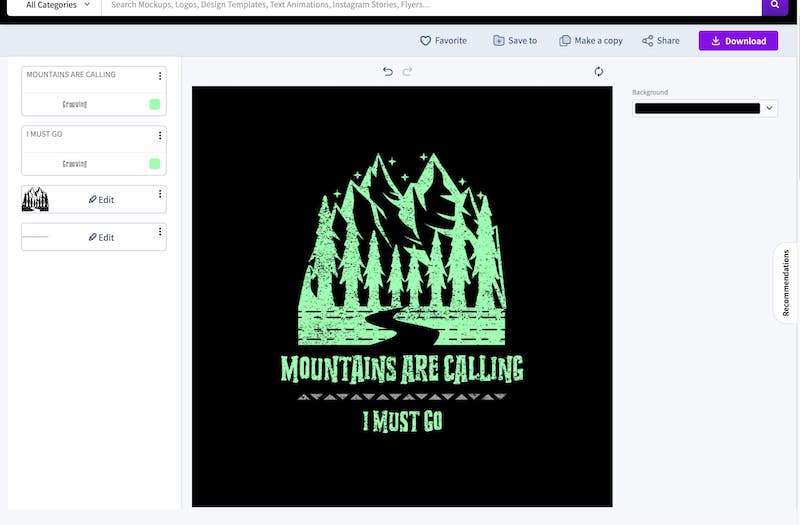800x525 pixels.
Task: Click the search magnifier button
Action: coord(774,5)
